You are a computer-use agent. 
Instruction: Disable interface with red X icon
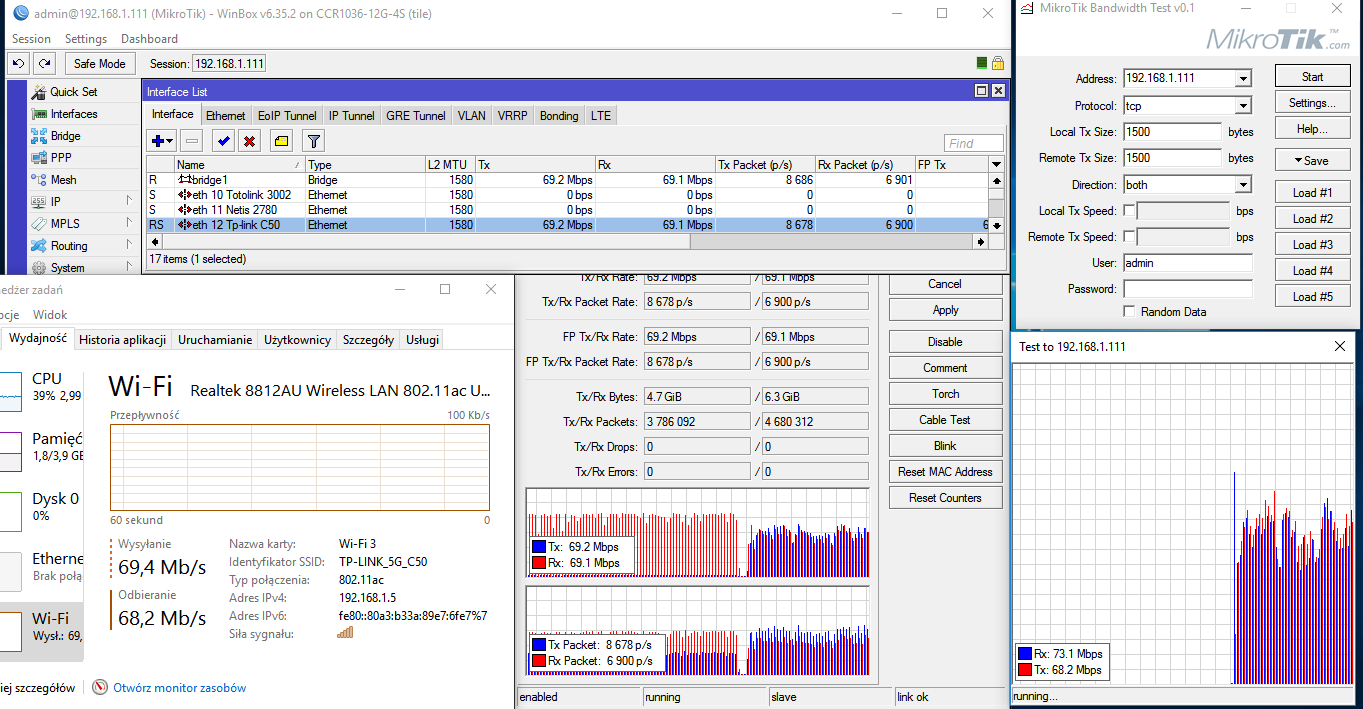250,142
